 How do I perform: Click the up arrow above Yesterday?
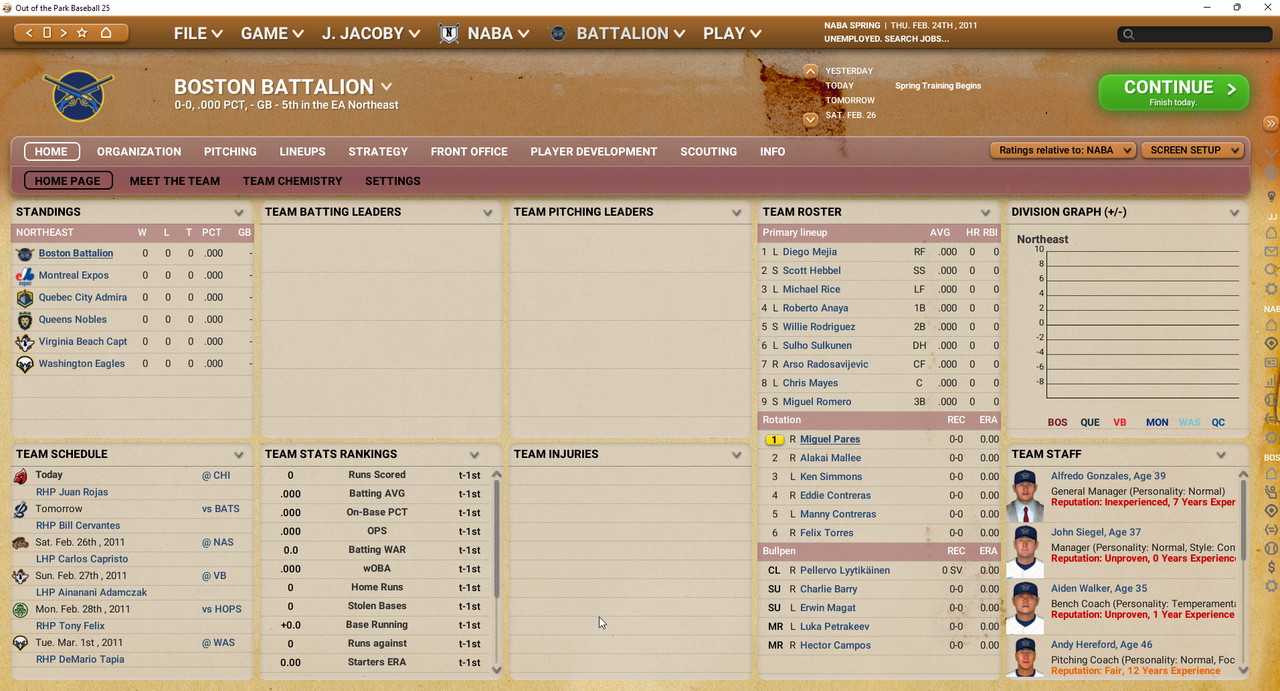[x=810, y=71]
